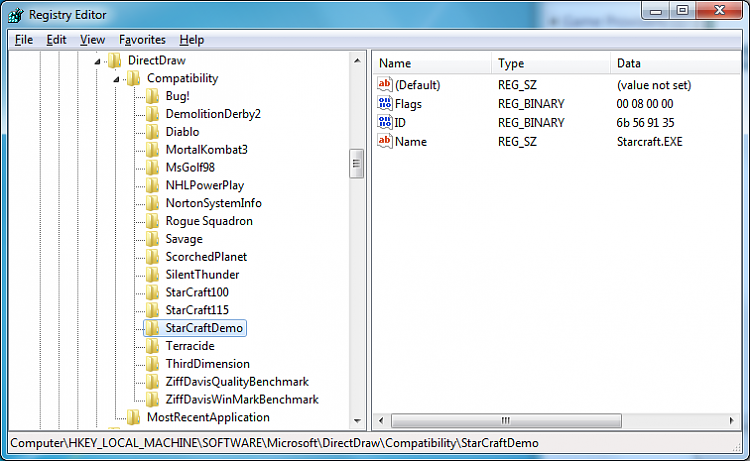Click the values pane horizontal scrollbar thumb

(x=506, y=420)
